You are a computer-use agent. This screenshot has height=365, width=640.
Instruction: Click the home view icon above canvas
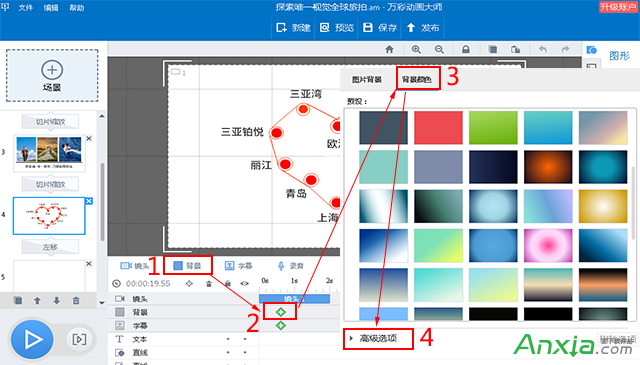pos(389,49)
